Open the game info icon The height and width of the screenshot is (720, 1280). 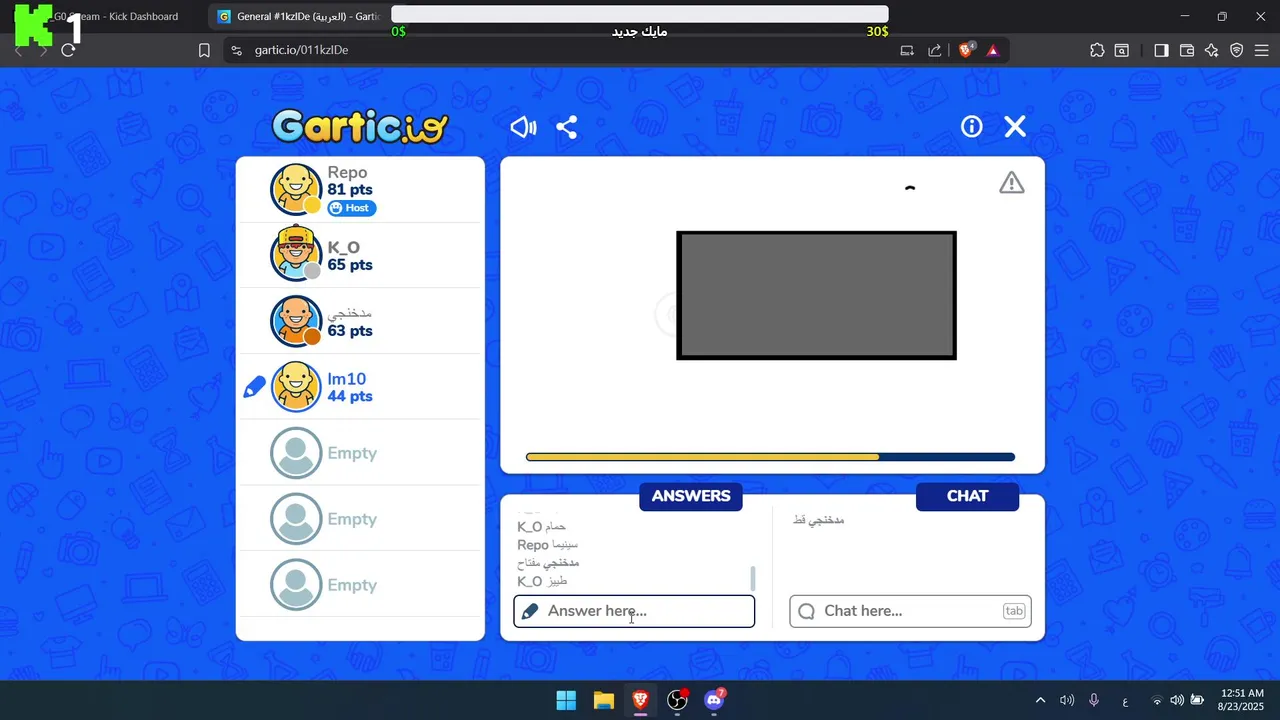[x=972, y=126]
